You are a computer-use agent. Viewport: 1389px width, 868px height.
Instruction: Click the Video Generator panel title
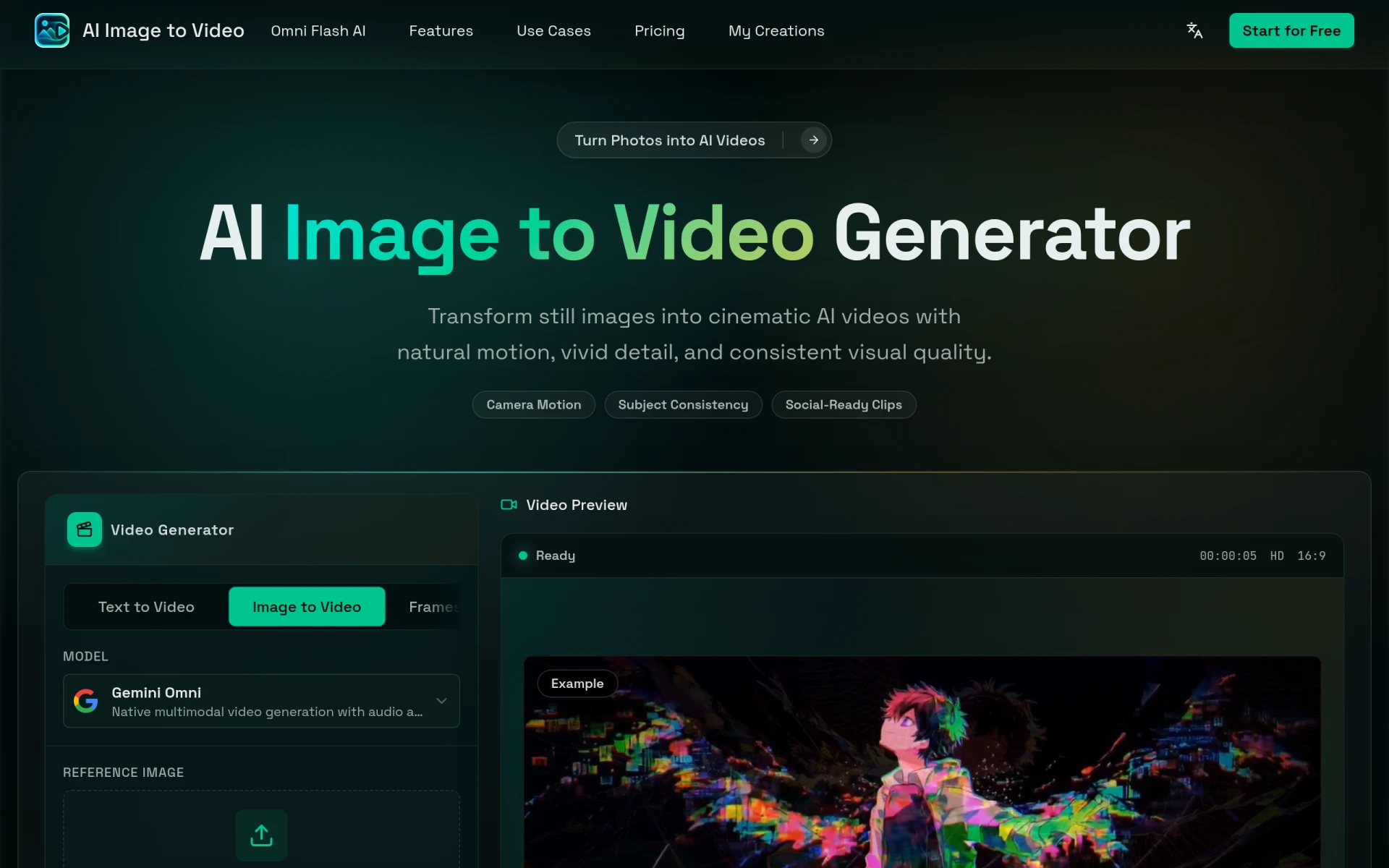(172, 529)
